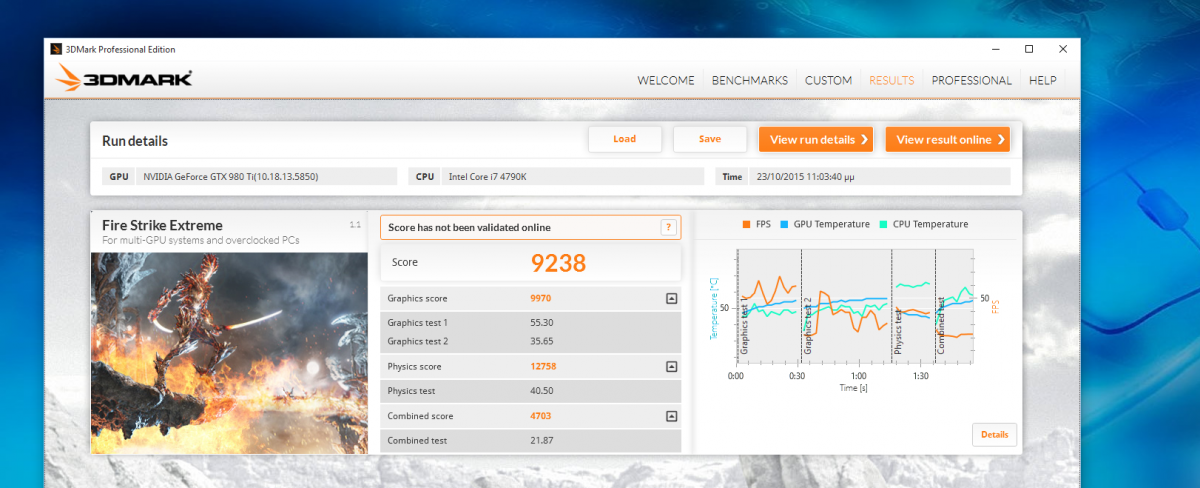Switch to the BENCHMARKS tab
This screenshot has height=488, width=1200.
[x=749, y=80]
